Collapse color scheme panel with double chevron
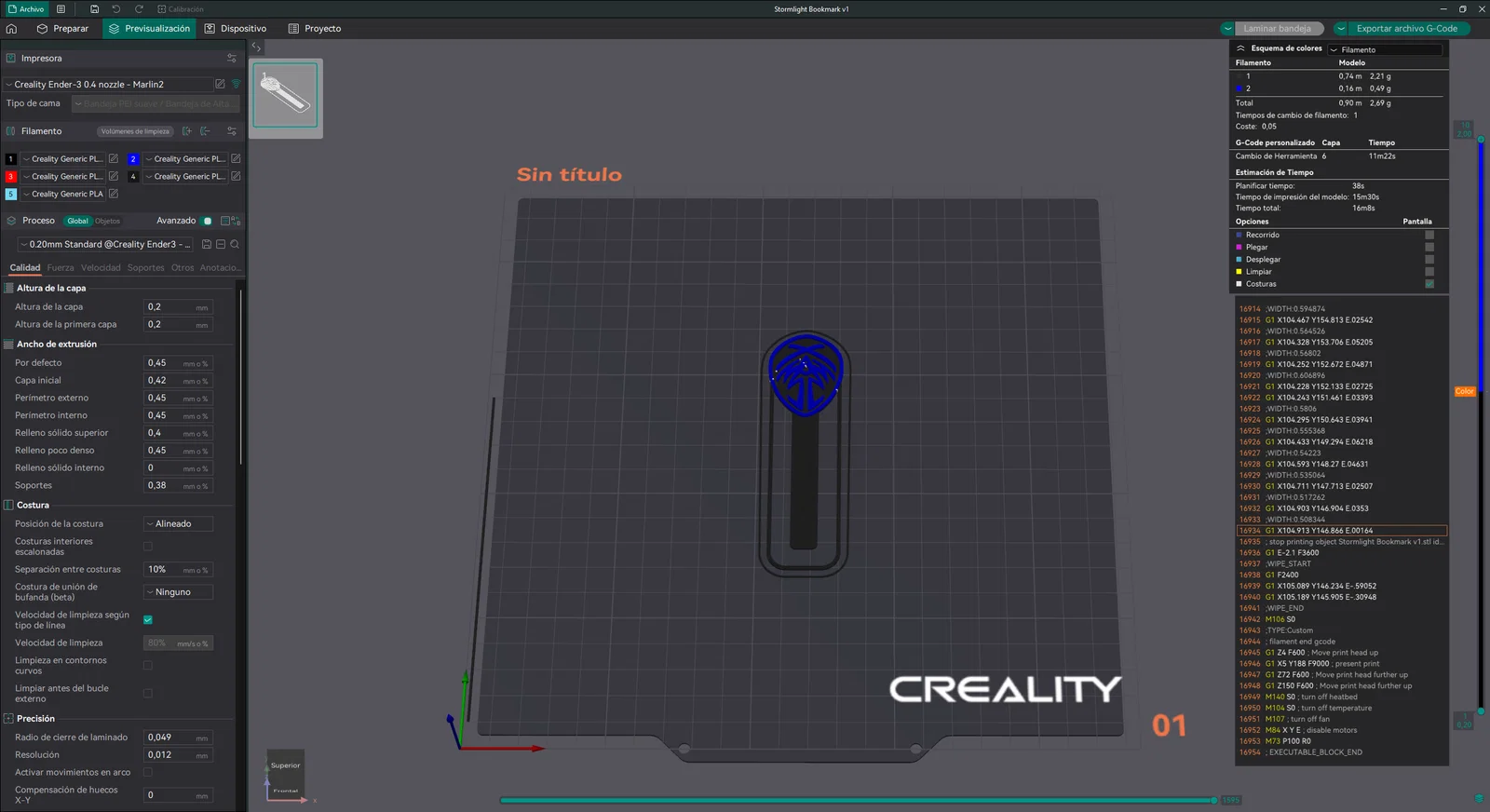The image size is (1490, 812). click(1240, 48)
